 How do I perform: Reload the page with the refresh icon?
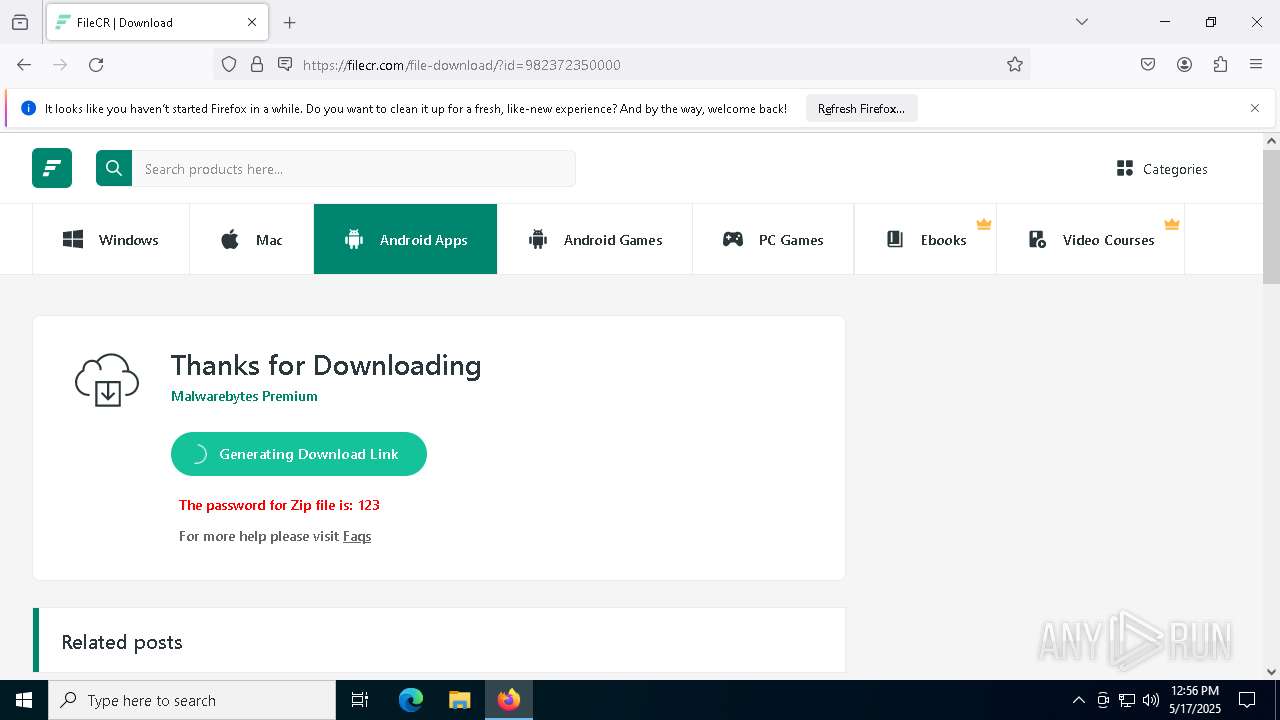(x=96, y=65)
